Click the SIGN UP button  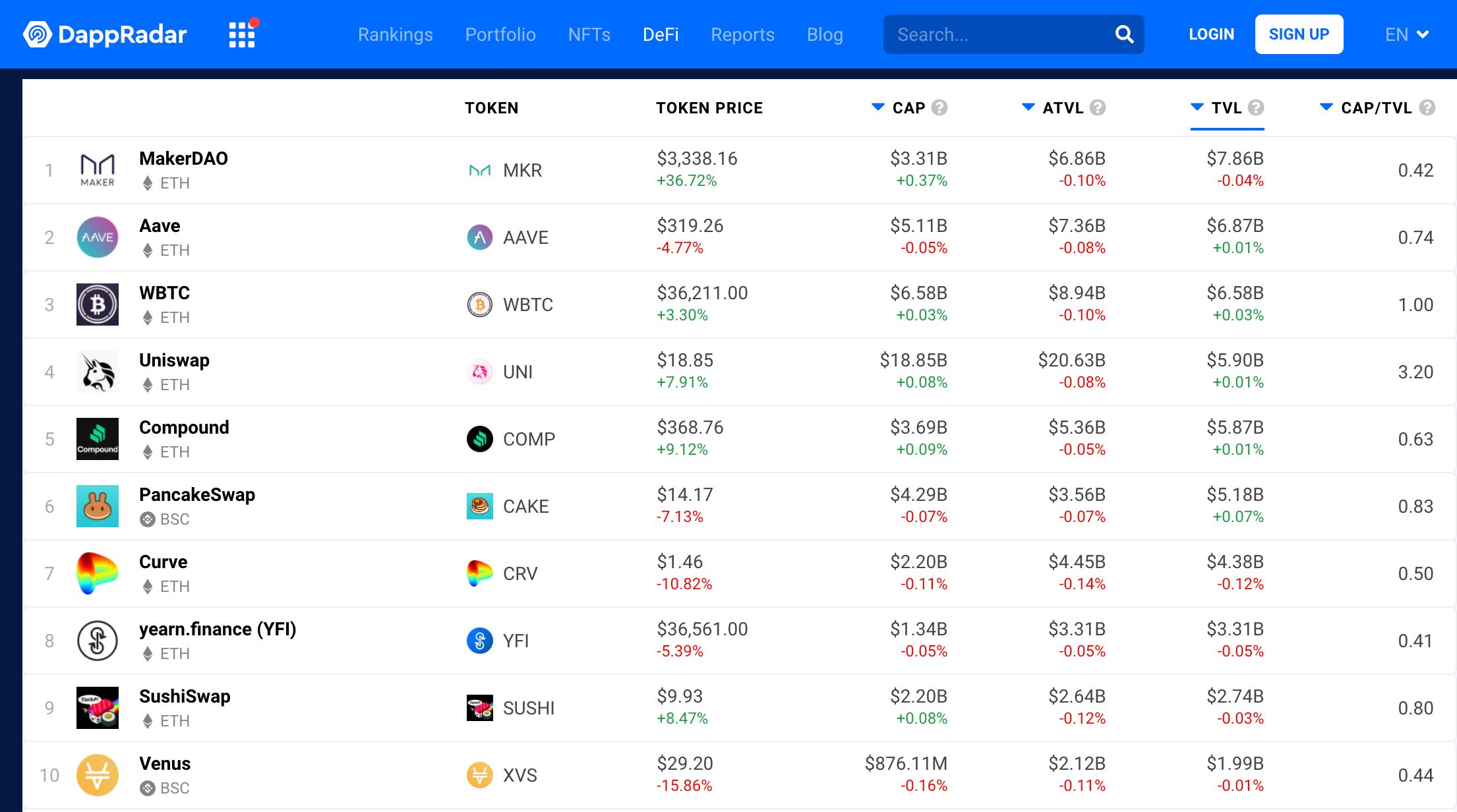coord(1298,34)
